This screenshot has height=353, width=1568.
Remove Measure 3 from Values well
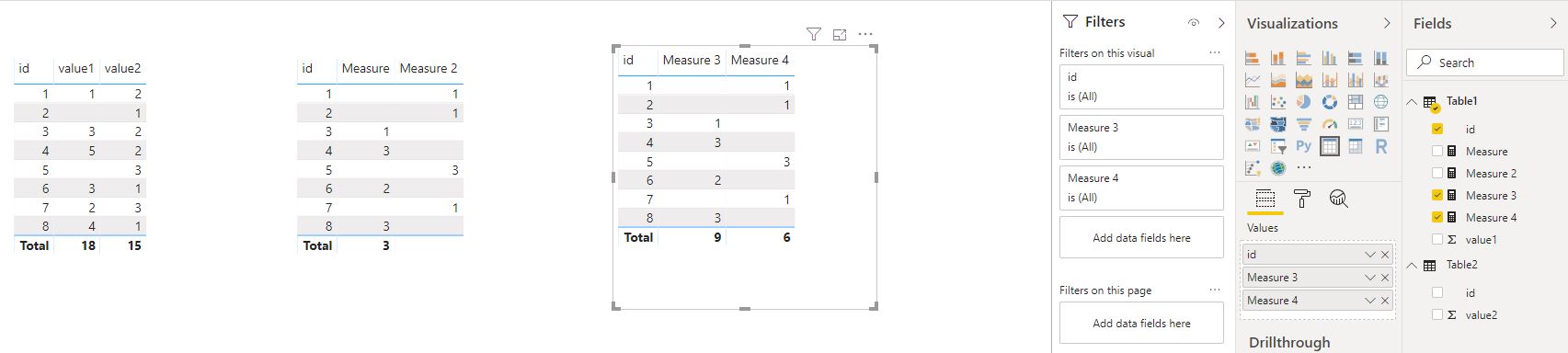1386,278
